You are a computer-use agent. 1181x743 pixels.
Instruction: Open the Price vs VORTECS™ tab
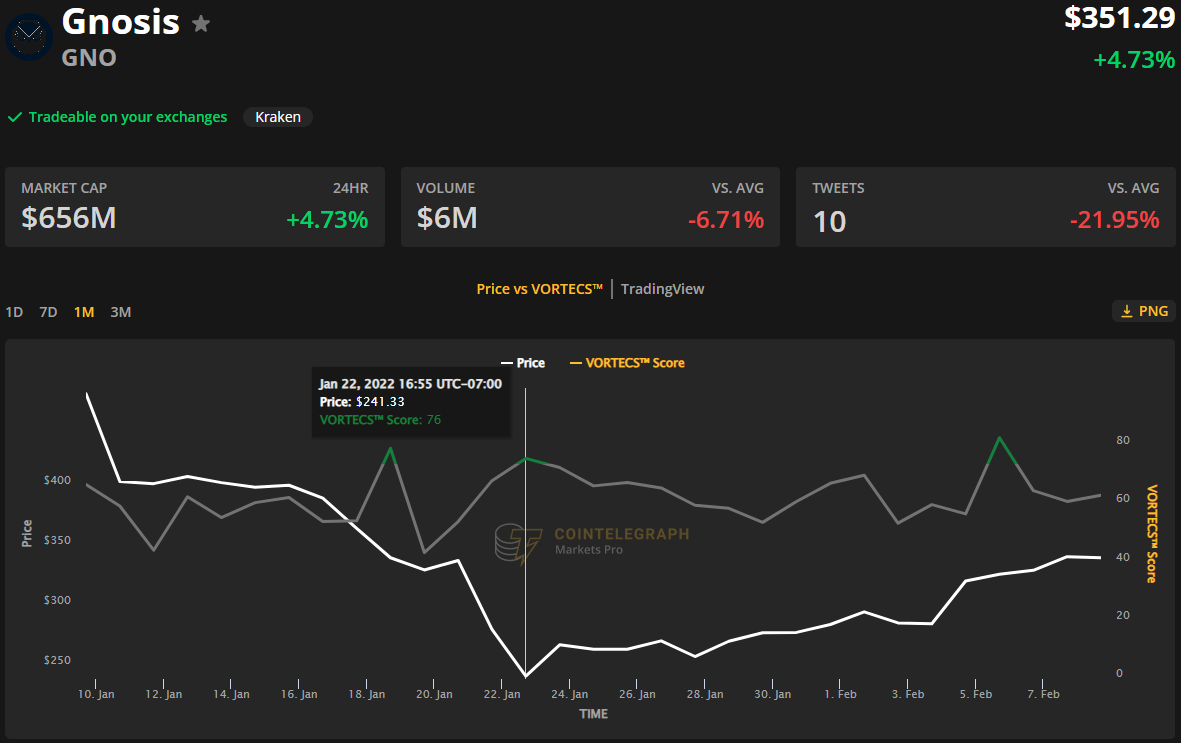pyautogui.click(x=539, y=289)
